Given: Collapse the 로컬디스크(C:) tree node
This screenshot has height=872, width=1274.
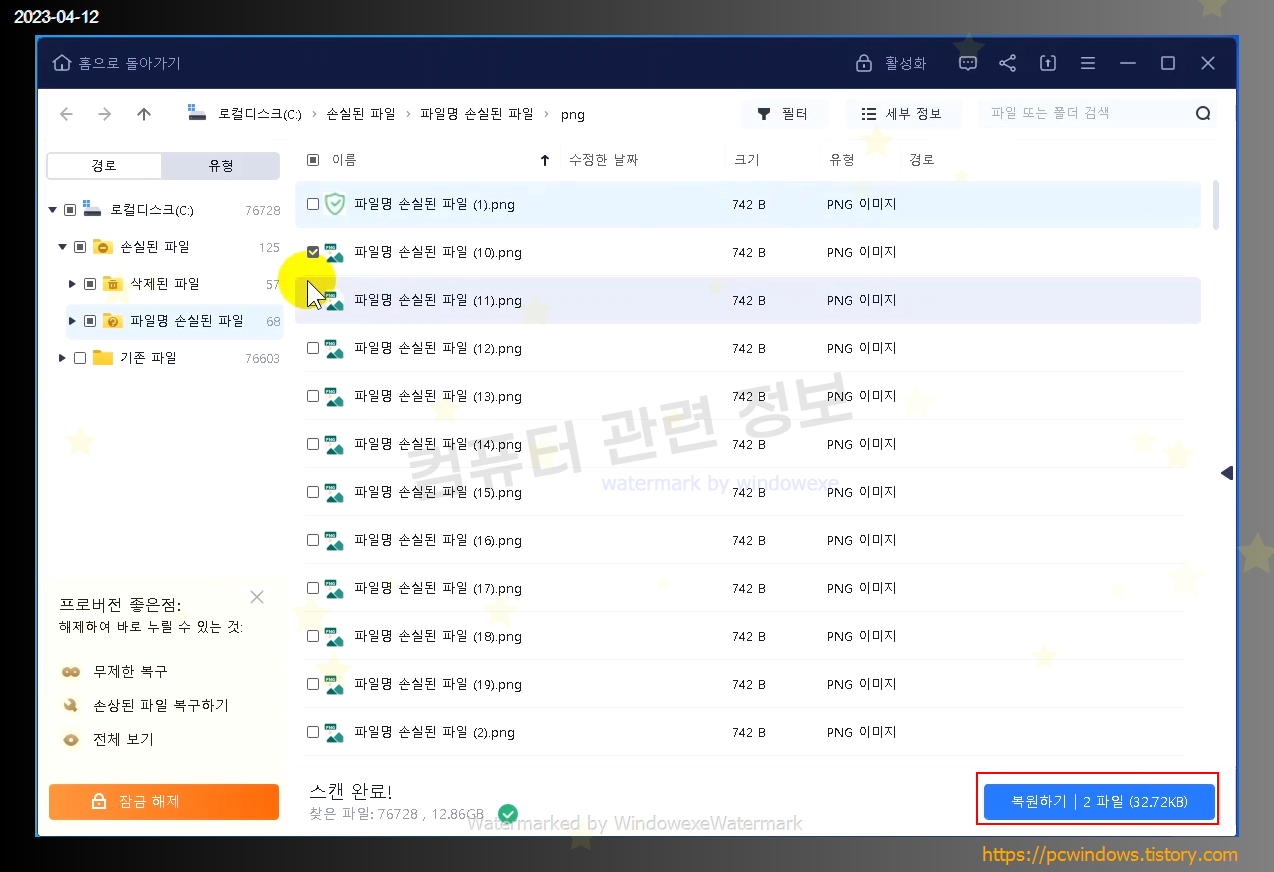Looking at the screenshot, I should (52, 210).
